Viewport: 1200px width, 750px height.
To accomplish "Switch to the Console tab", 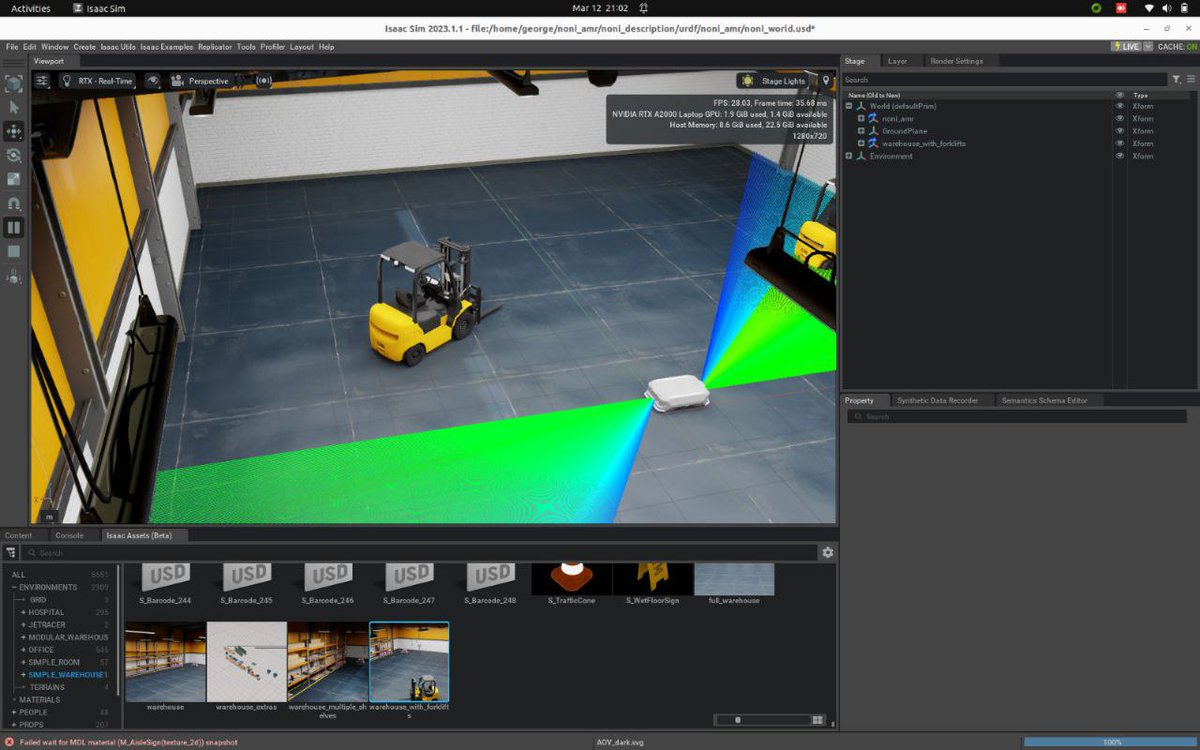I will [70, 535].
